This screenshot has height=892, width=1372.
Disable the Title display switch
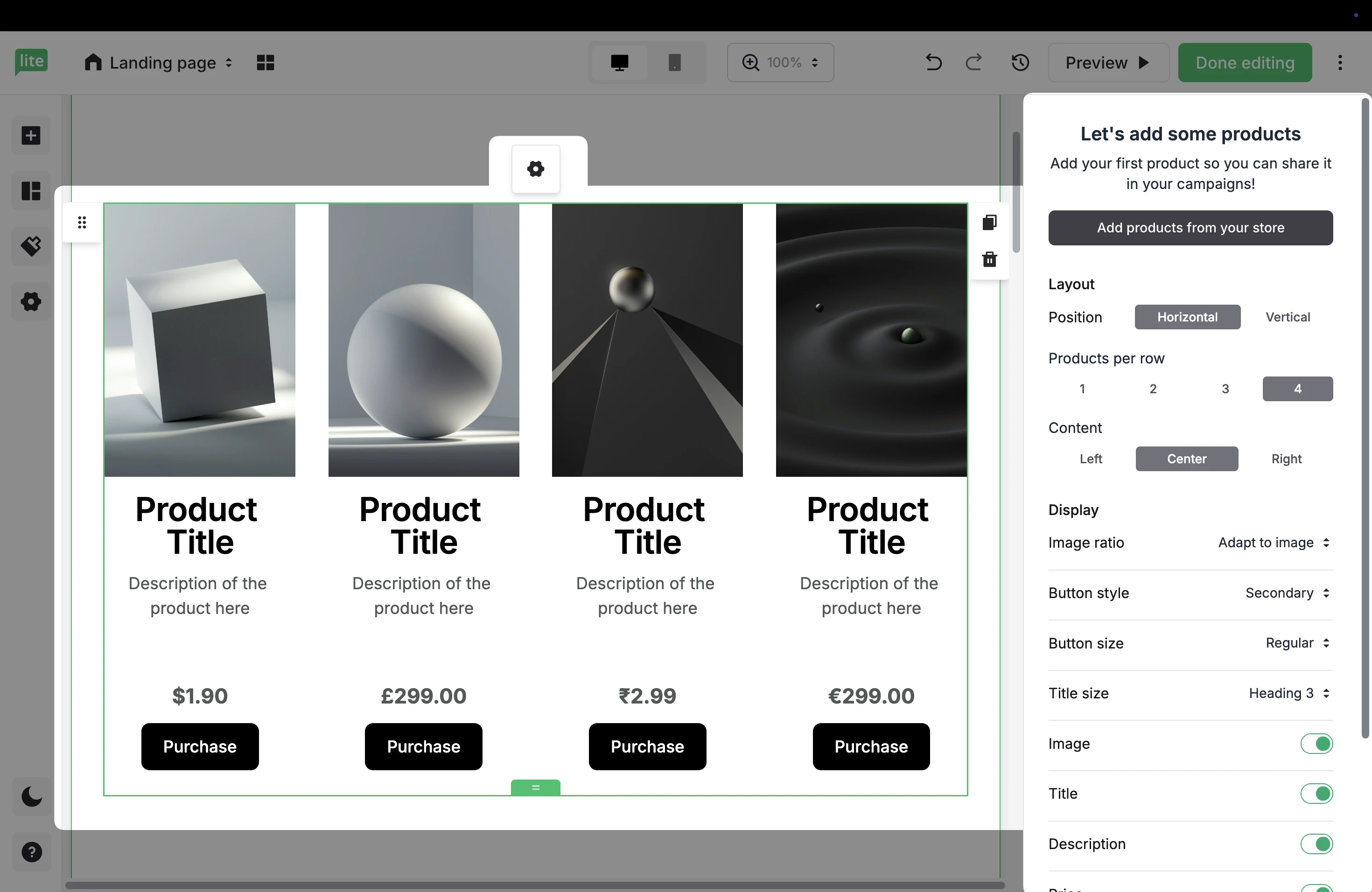(1316, 794)
